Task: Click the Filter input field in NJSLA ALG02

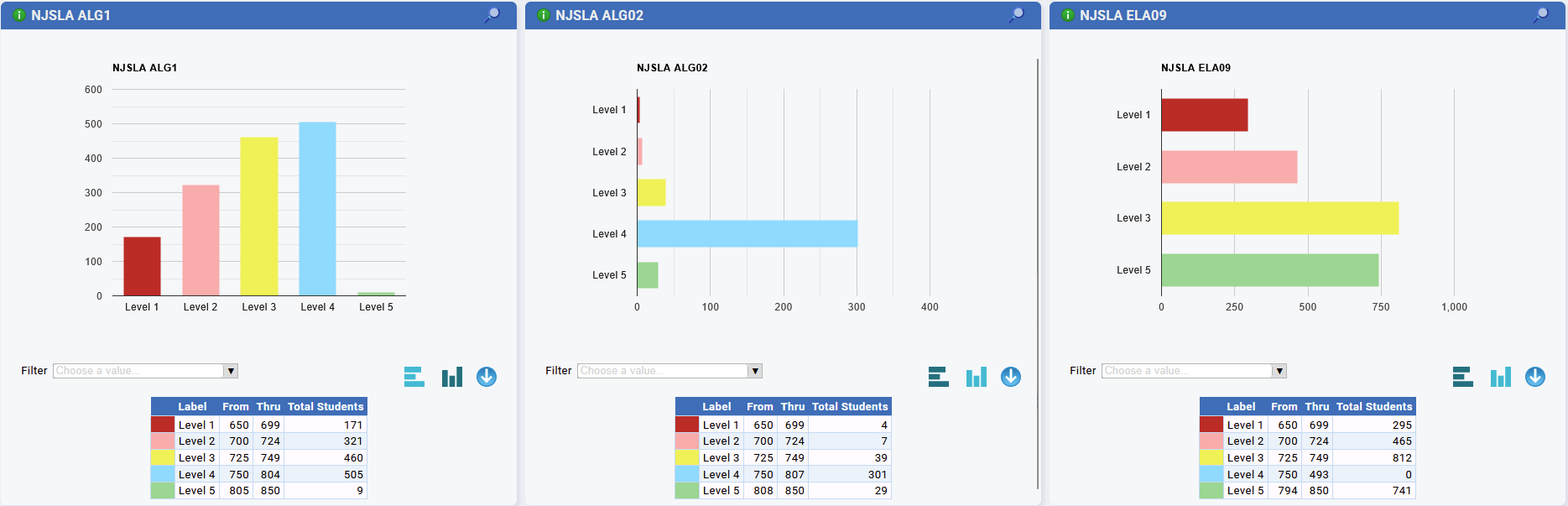Action: (663, 371)
